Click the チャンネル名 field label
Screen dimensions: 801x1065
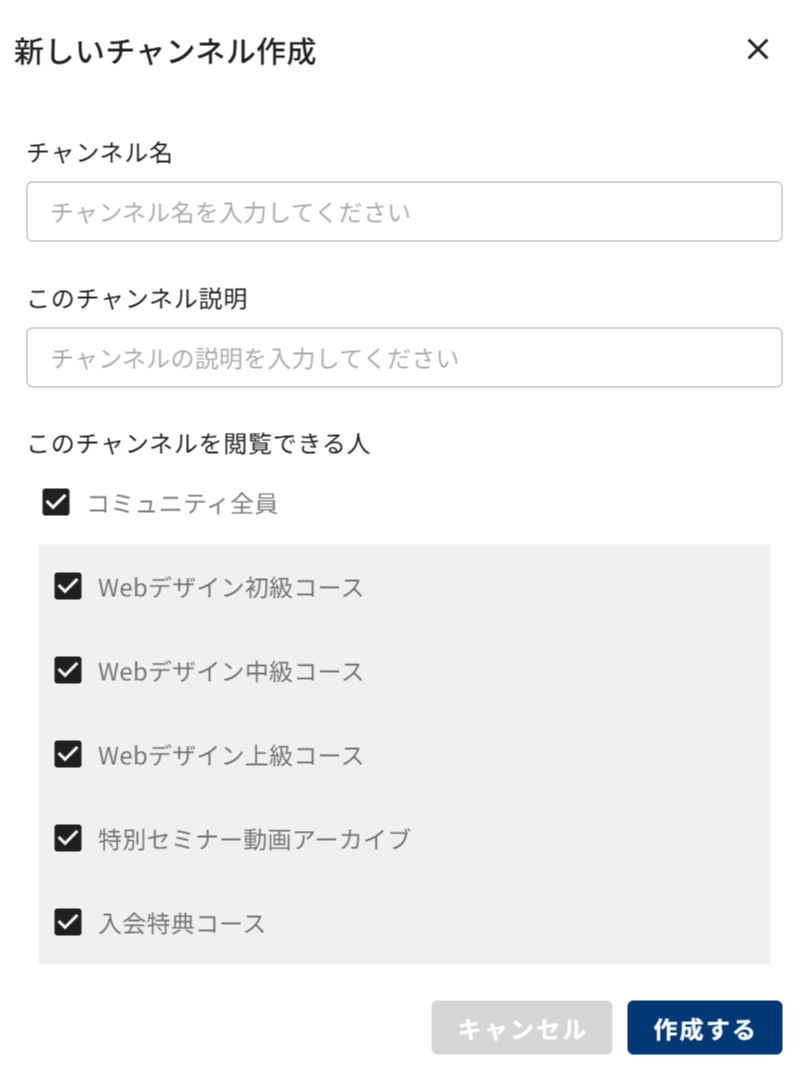tap(99, 152)
